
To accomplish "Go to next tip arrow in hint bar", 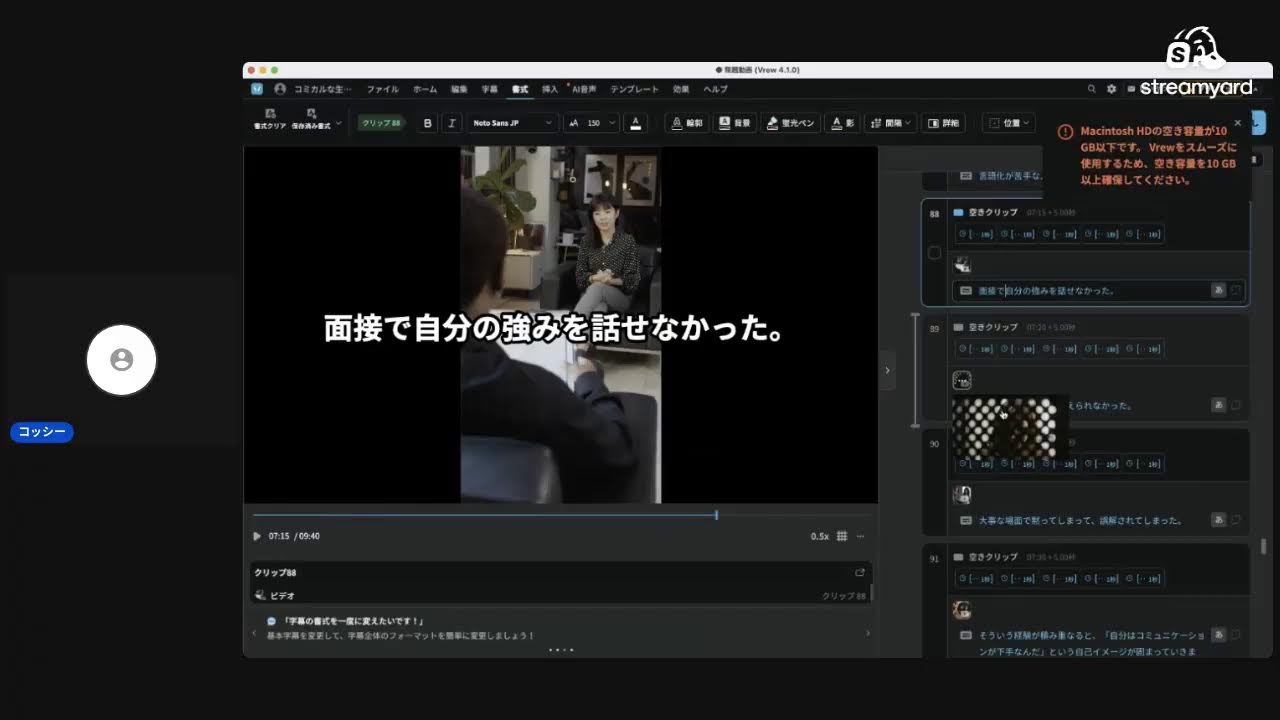I will click(867, 633).
